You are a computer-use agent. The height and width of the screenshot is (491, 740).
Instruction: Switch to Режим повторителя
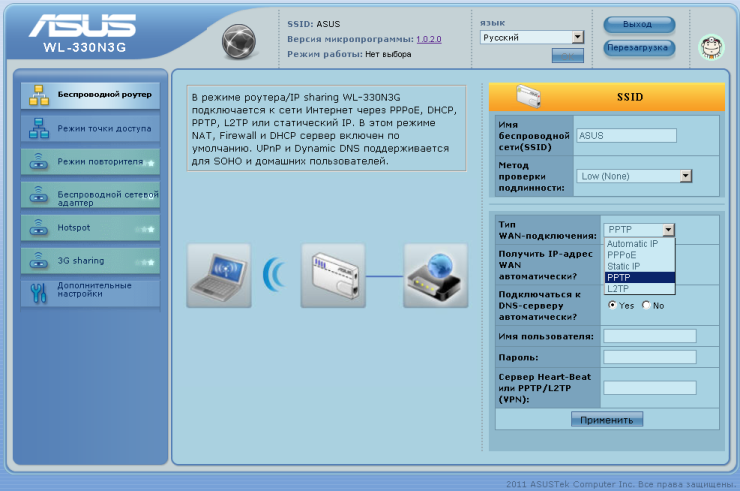click(x=91, y=161)
